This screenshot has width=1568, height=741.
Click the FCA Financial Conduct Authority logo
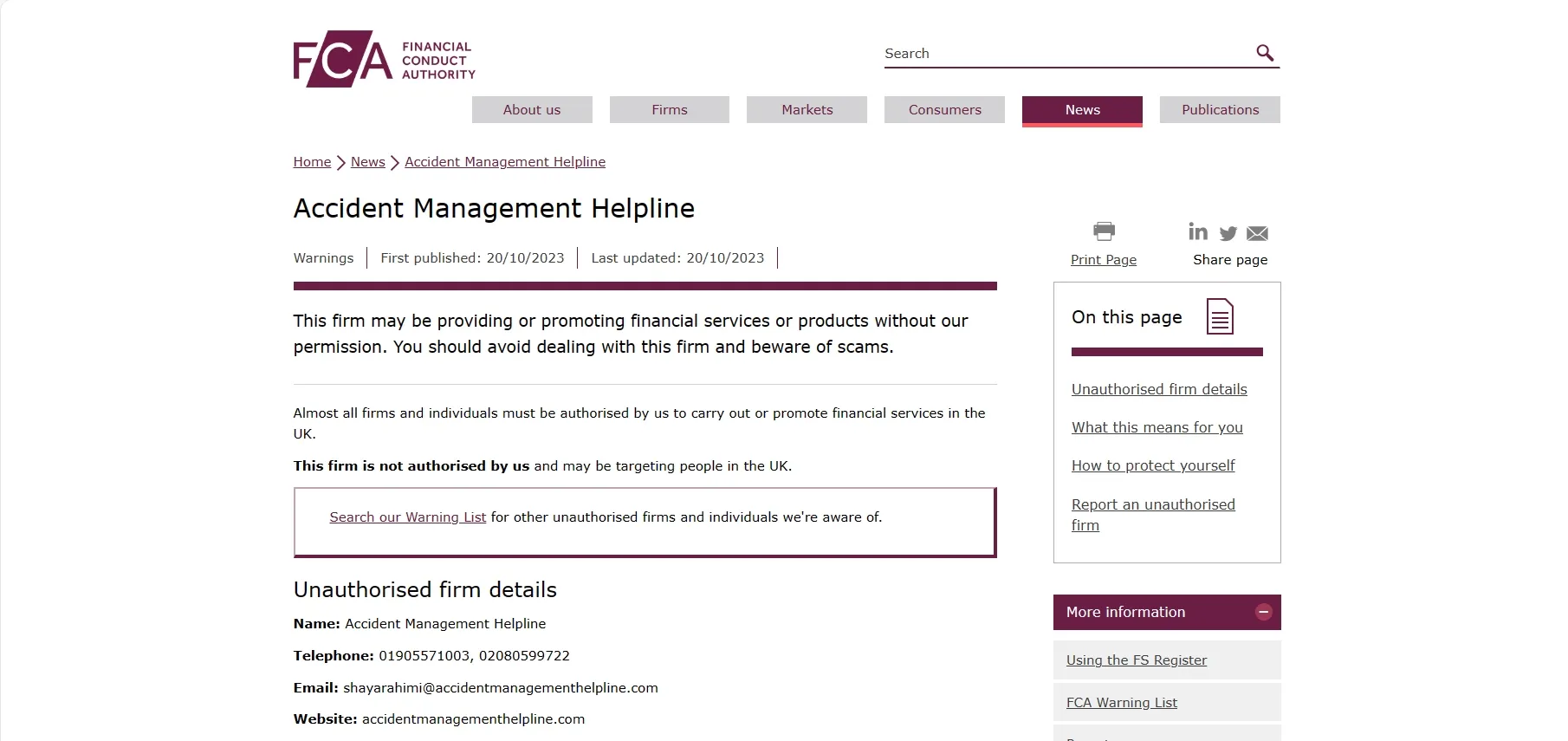coord(384,59)
